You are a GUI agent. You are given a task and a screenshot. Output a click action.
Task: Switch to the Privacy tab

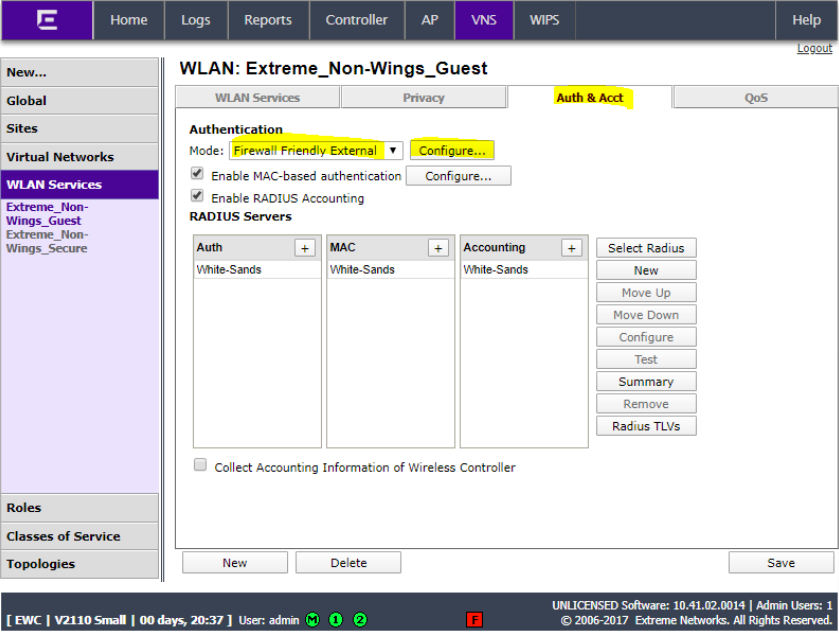pos(423,98)
